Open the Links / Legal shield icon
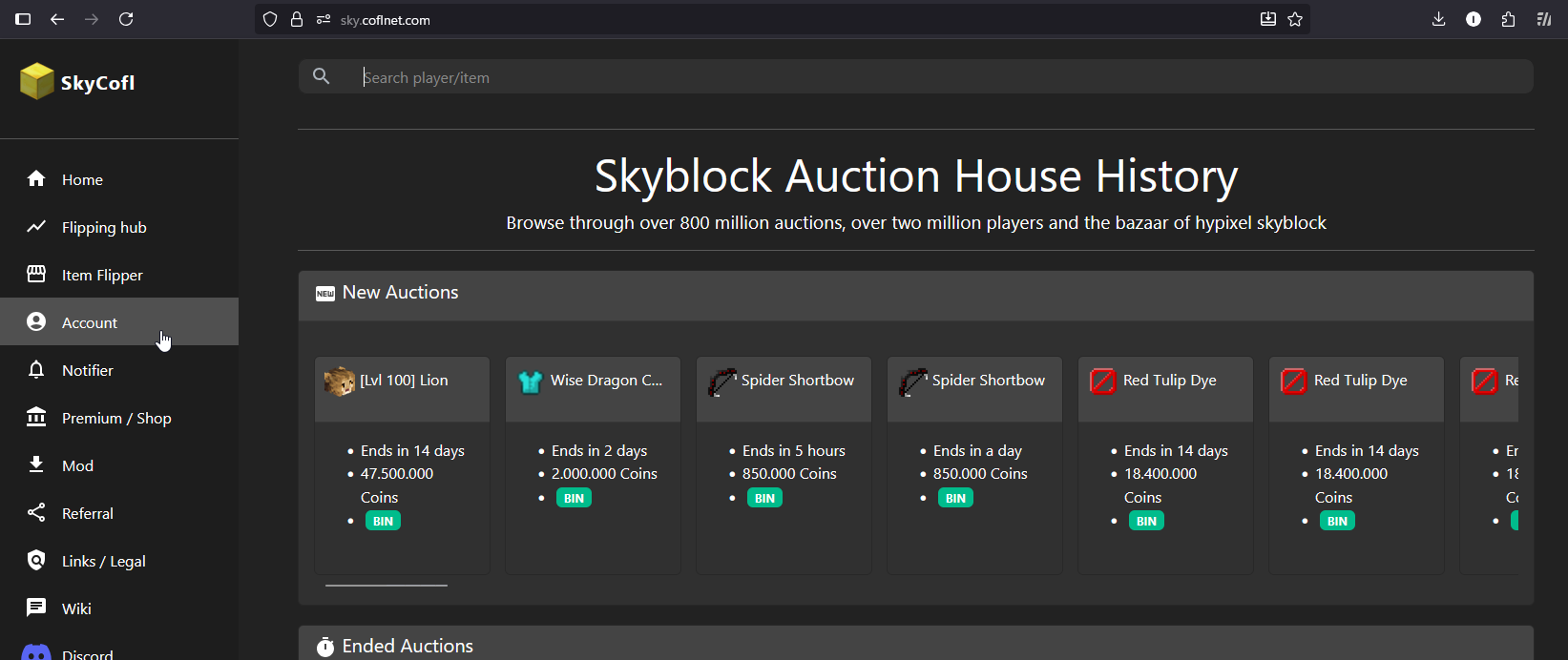 coord(36,561)
